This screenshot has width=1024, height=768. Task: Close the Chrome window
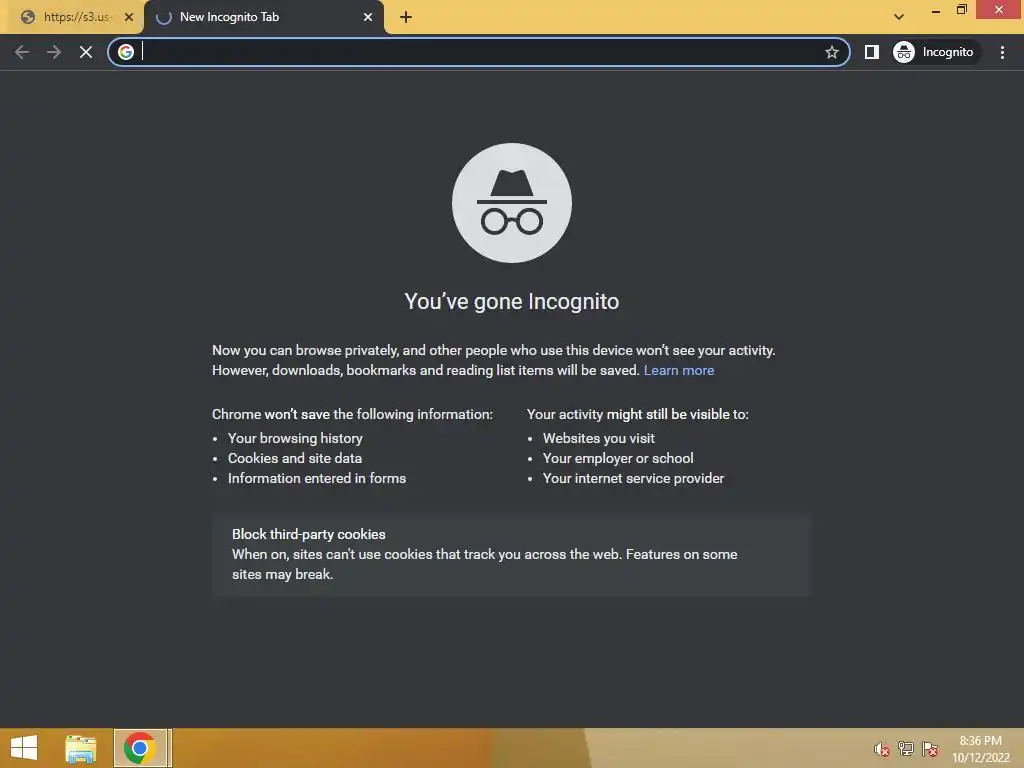tap(999, 10)
